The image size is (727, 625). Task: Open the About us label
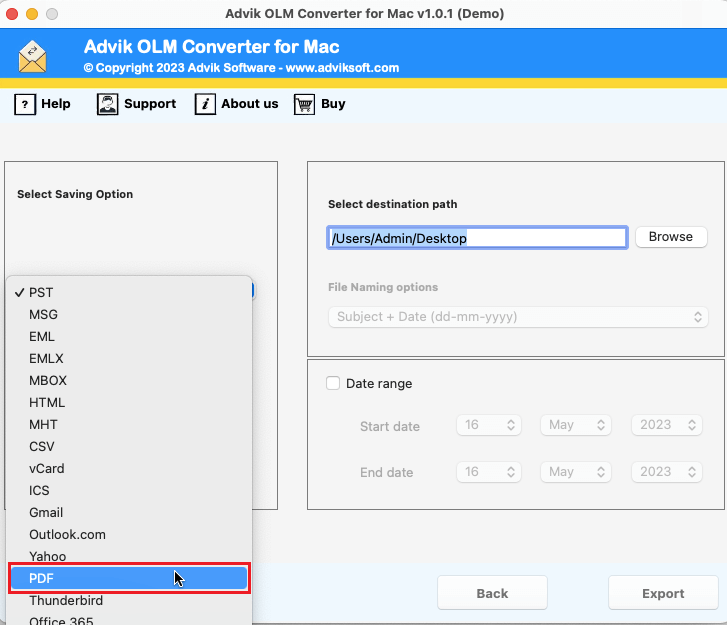coord(249,103)
